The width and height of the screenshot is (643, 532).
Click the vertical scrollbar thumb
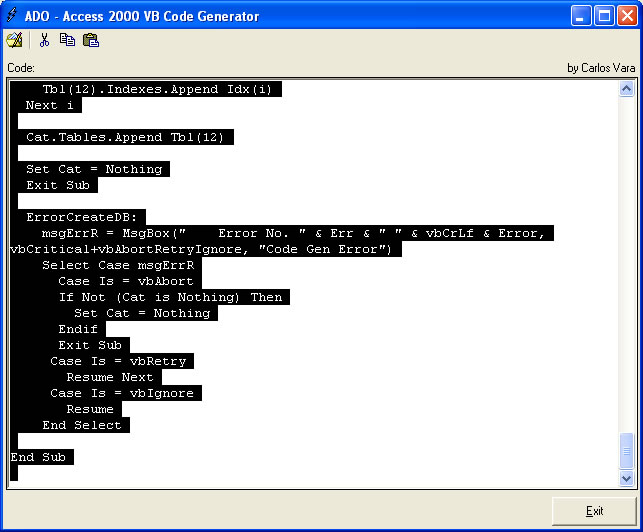click(x=626, y=450)
